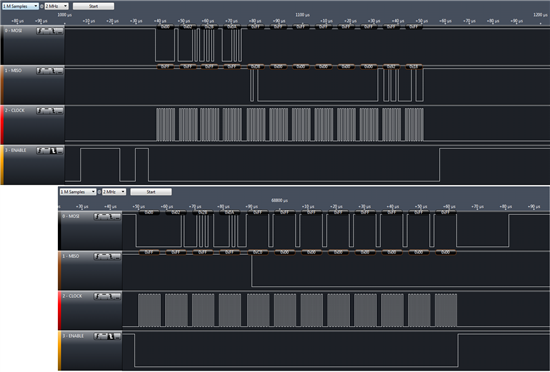
Task: Set low-level trigger on upper MISO channel
Action: coord(60,71)
